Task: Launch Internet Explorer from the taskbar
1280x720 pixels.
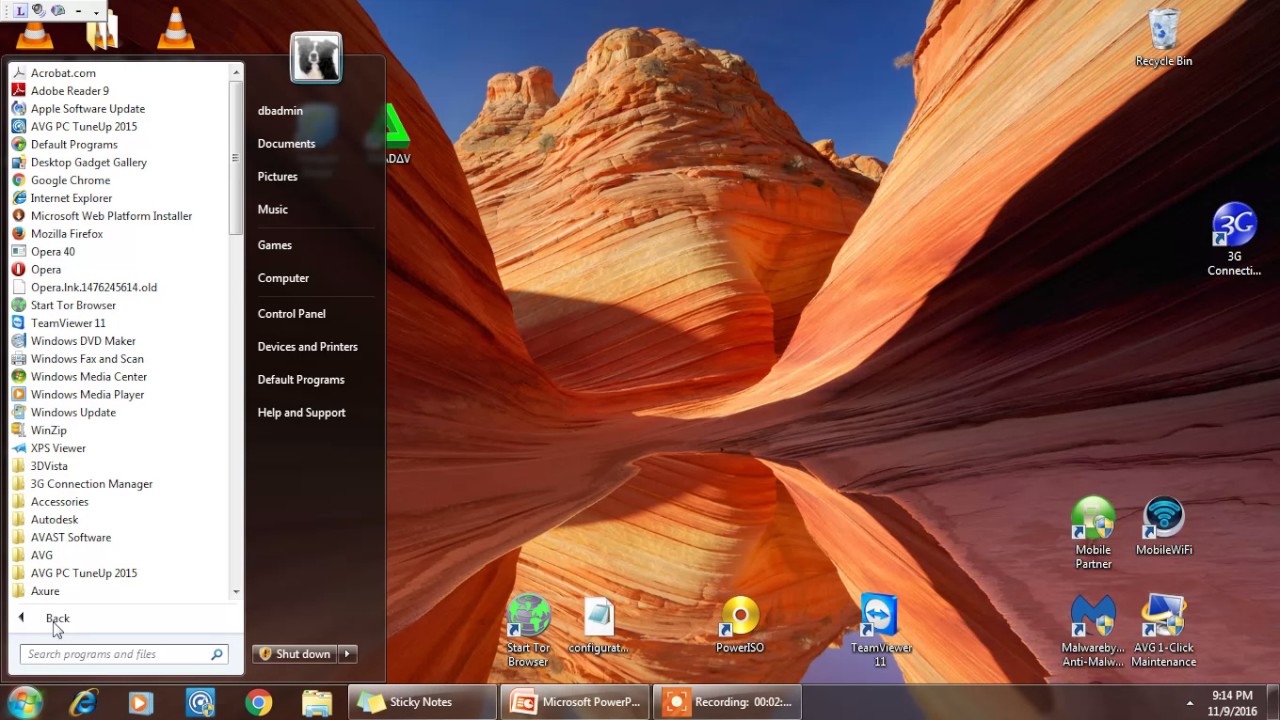Action: click(x=83, y=701)
